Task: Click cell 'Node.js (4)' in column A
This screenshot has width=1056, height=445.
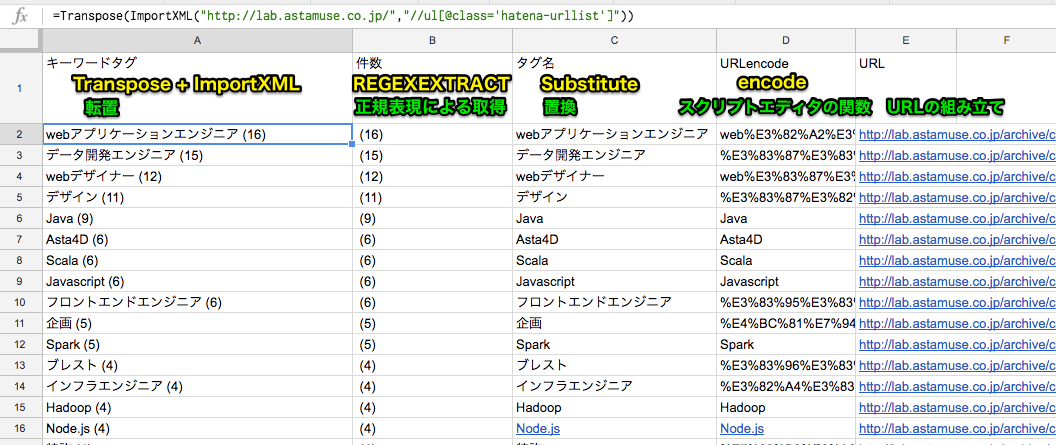Action: point(197,429)
